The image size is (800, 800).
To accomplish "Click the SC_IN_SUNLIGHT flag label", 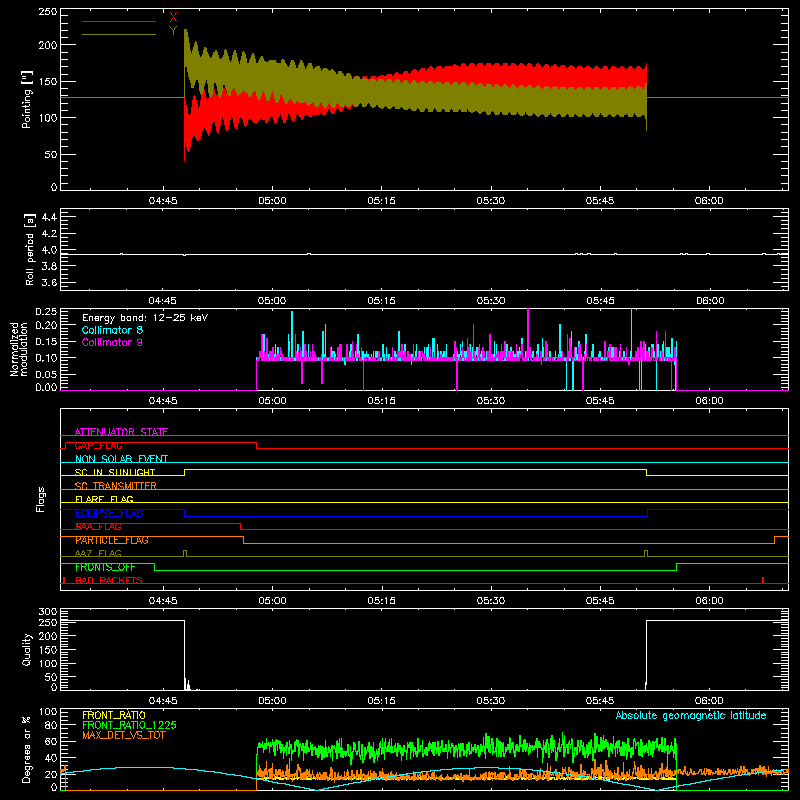I will pyautogui.click(x=115, y=472).
